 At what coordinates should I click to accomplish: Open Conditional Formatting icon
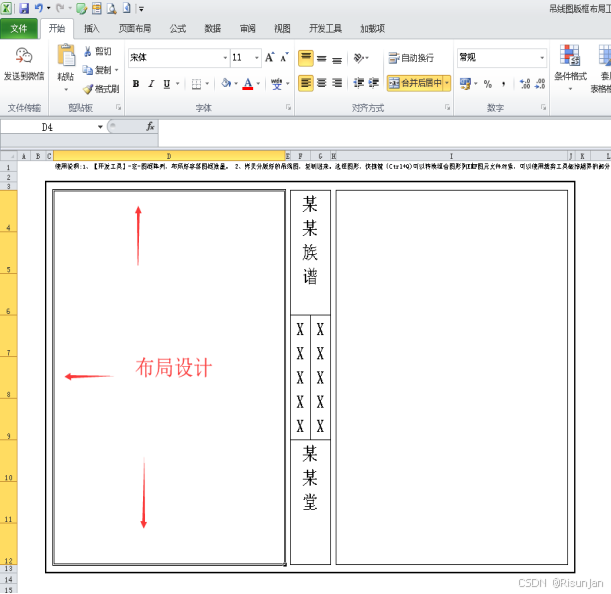(570, 55)
